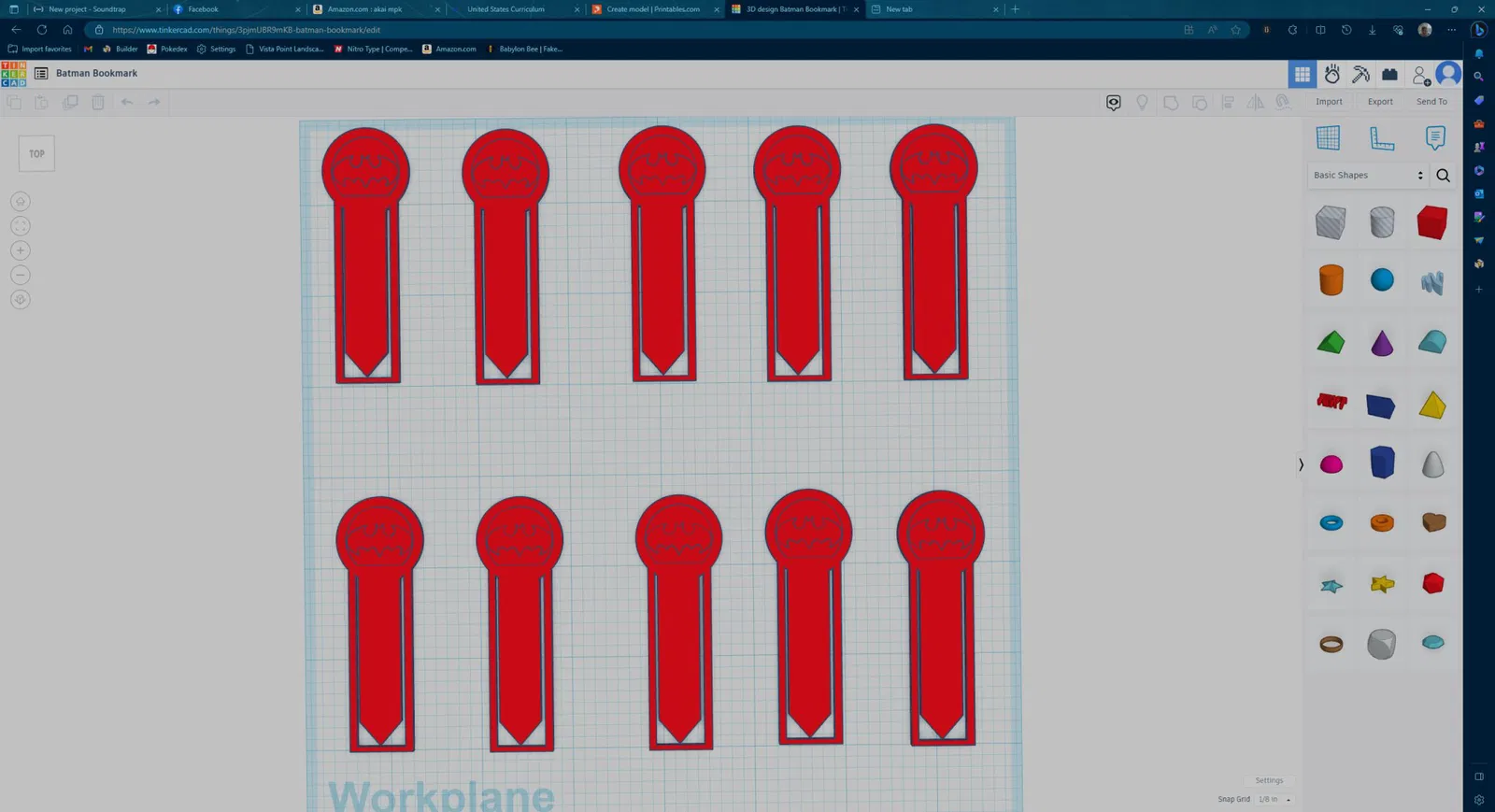Click the Paste tool in the toolbar
Viewport: 1495px width, 812px height.
pyautogui.click(x=42, y=102)
